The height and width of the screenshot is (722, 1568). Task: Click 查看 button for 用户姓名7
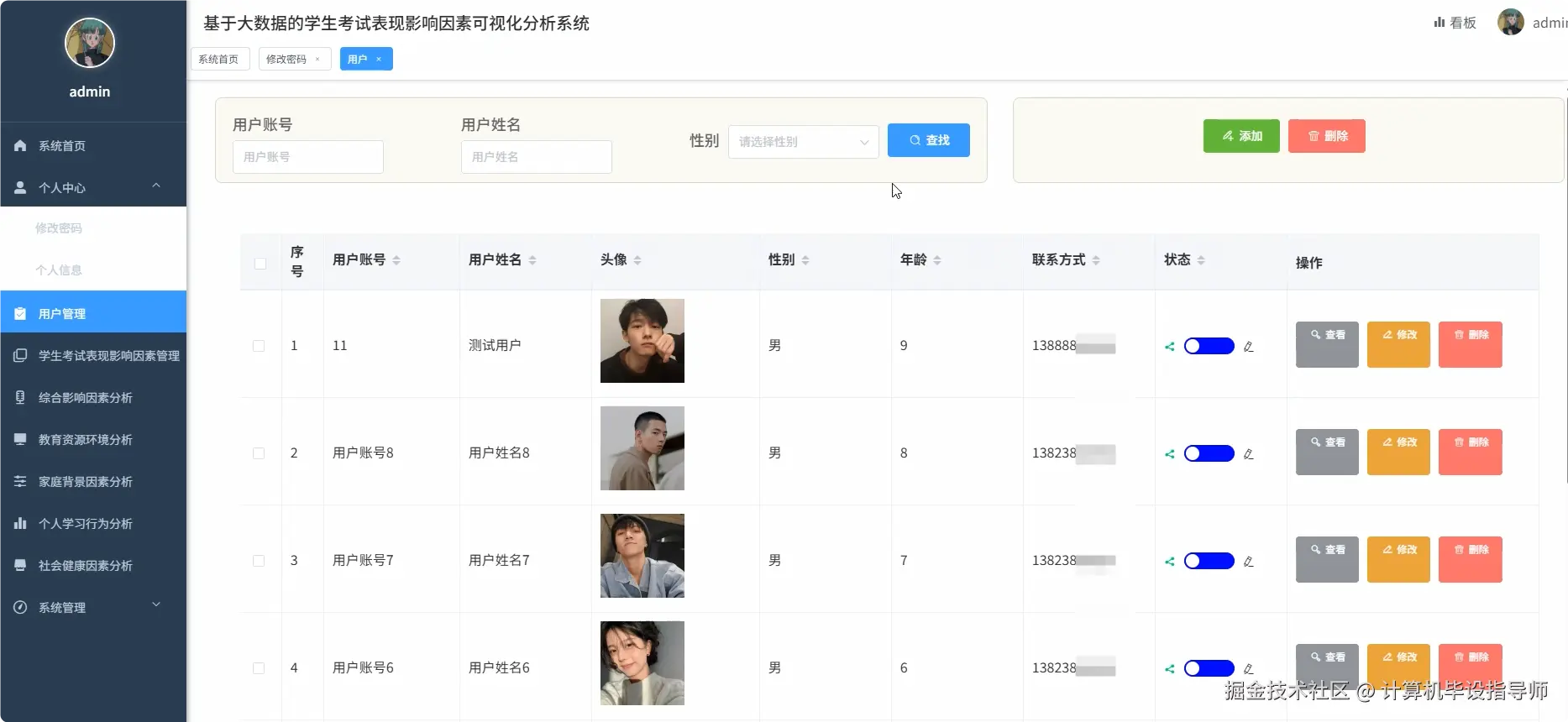pyautogui.click(x=1327, y=559)
